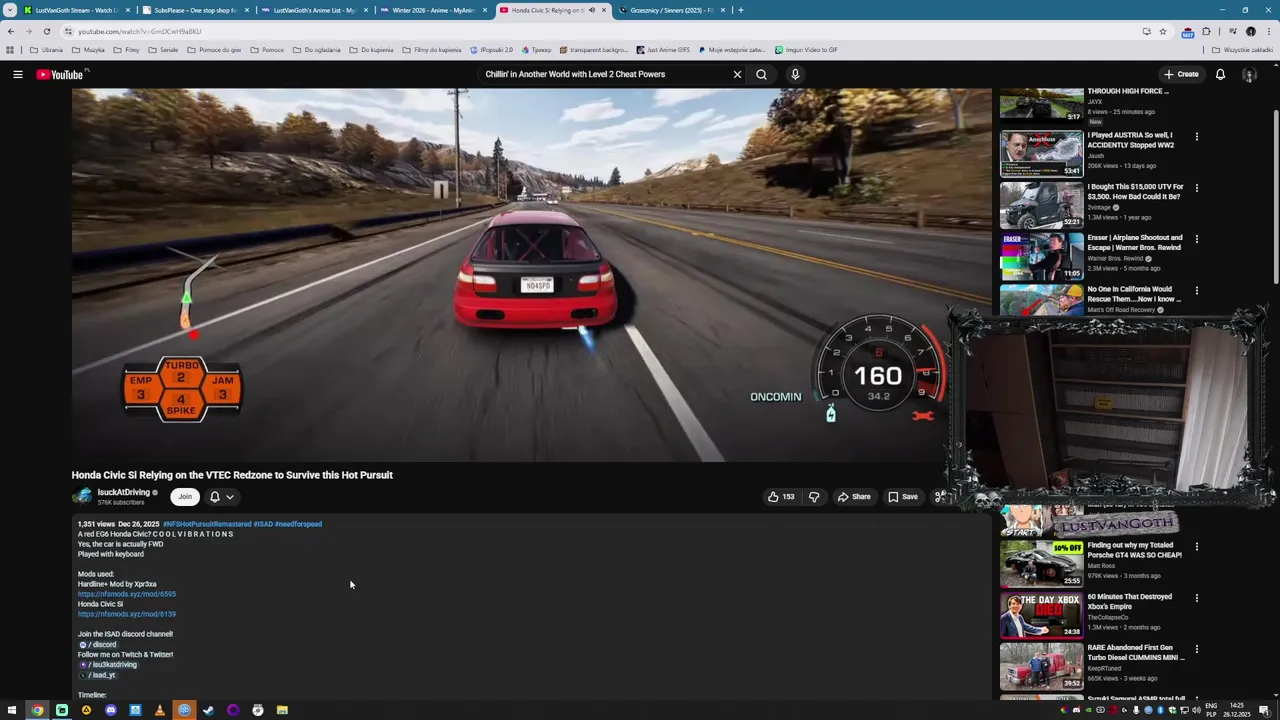Go to the YouTube home logo
Viewport: 1280px width, 720px height.
62,74
